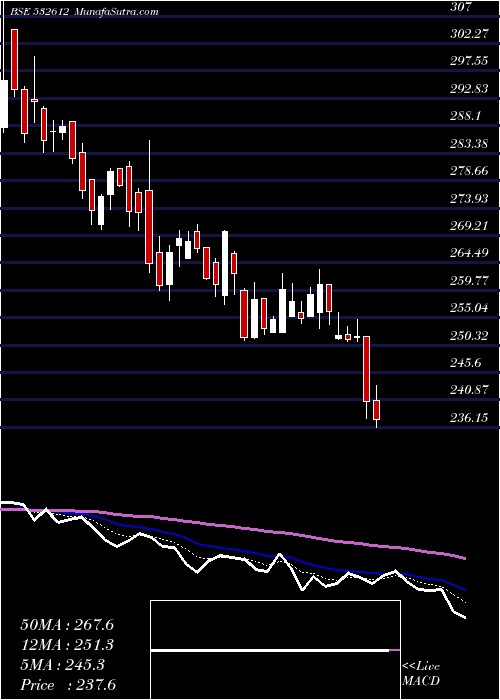Click the MunafaSutra.com watermark text

[x=117, y=12]
